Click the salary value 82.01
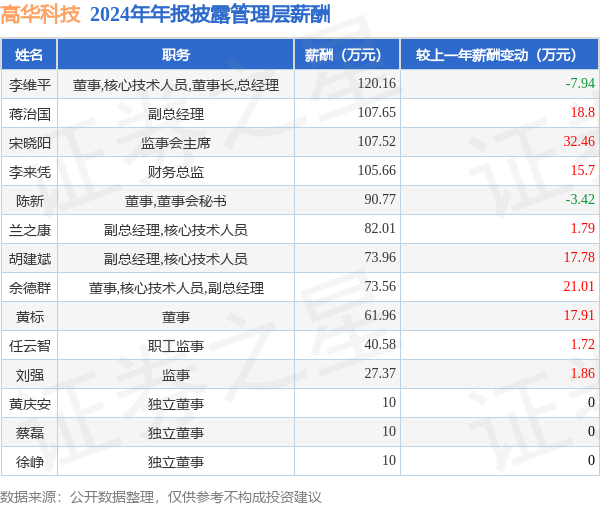Image resolution: width=600 pixels, height=506 pixels. pyautogui.click(x=380, y=228)
